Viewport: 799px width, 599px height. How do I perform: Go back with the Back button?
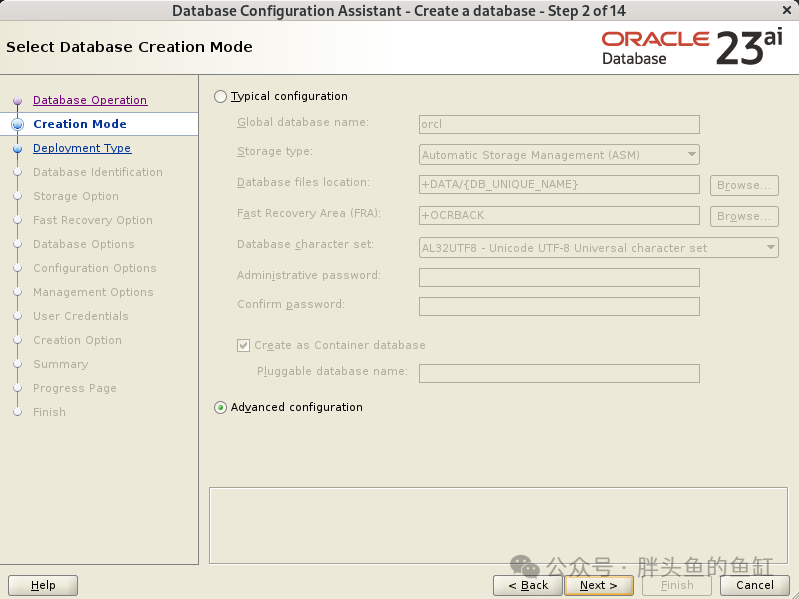(528, 585)
